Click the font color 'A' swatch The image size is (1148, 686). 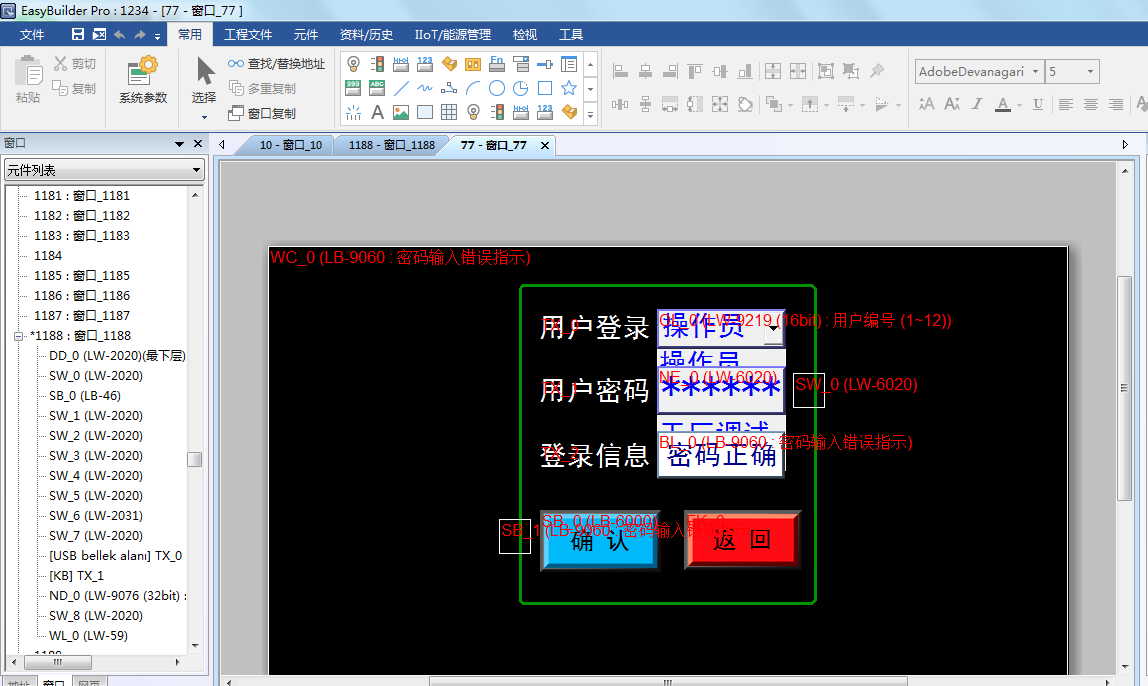(1003, 104)
